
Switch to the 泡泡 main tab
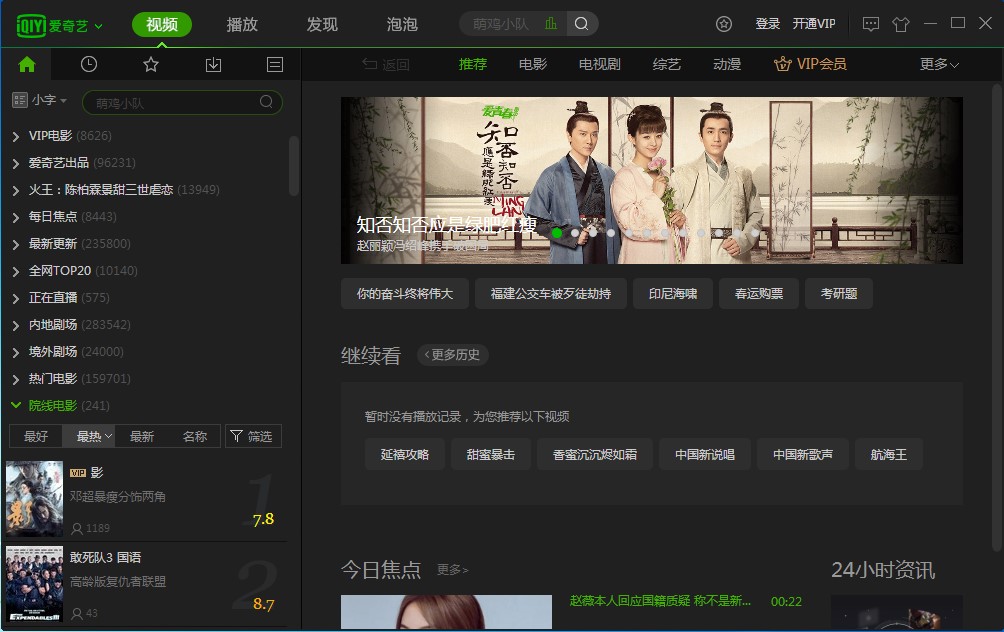tap(402, 24)
